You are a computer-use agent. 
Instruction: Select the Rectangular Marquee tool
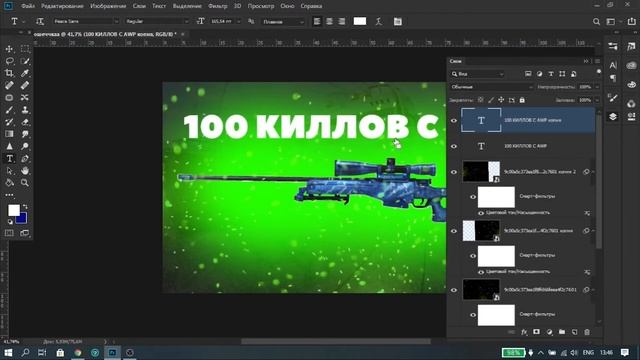click(x=25, y=49)
